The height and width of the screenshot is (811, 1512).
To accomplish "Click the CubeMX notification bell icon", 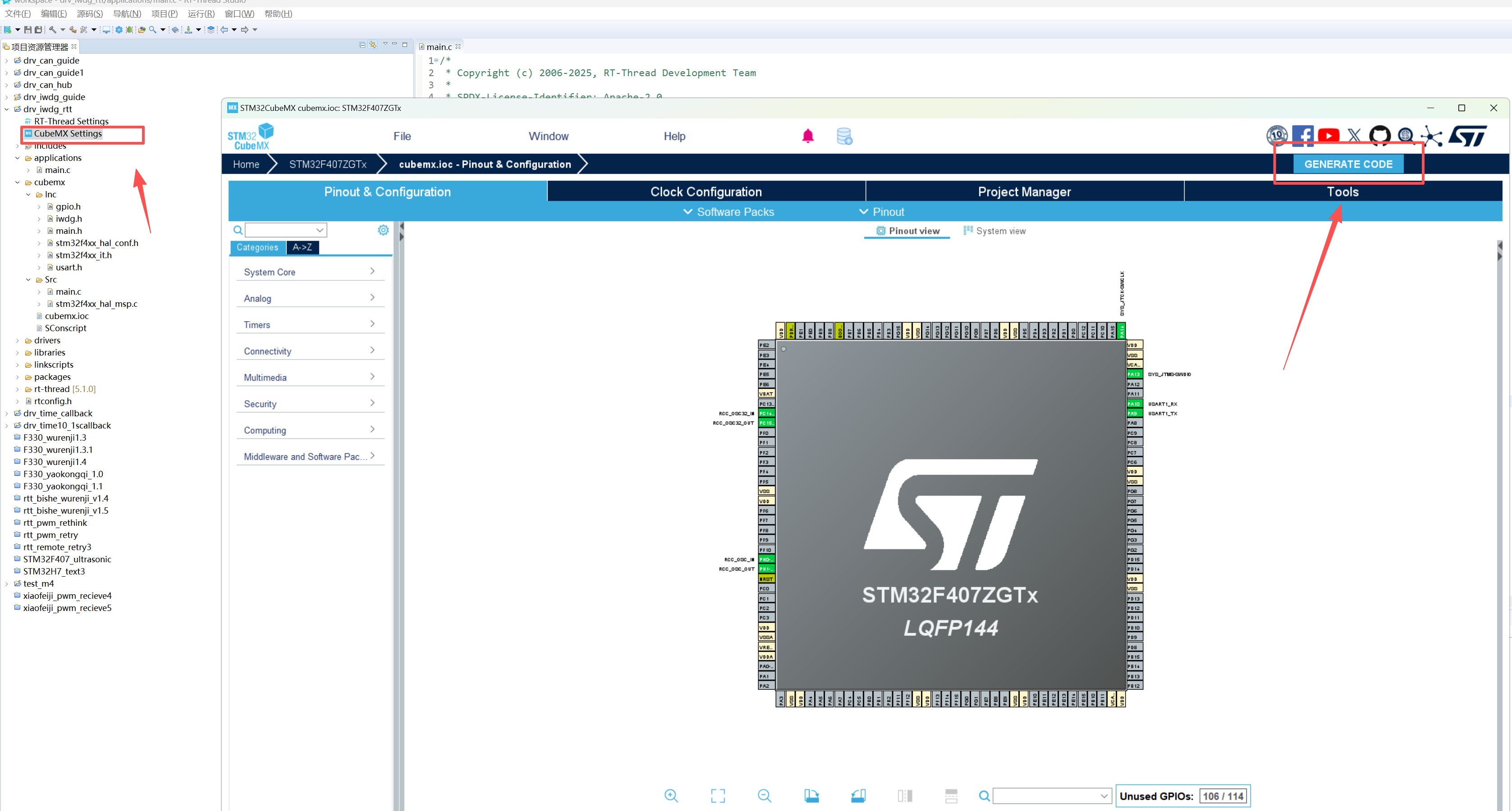I will click(808, 136).
